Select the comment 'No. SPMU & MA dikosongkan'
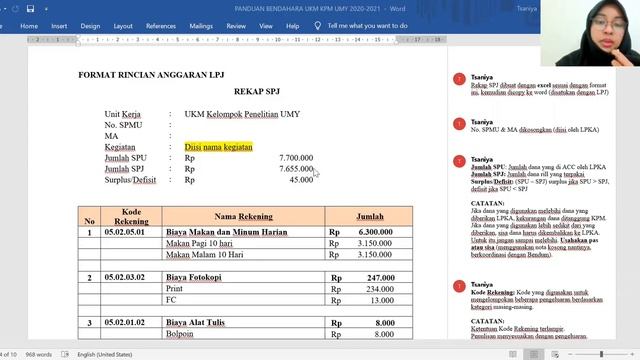Viewport: 640px width, 360px height. tap(535, 130)
